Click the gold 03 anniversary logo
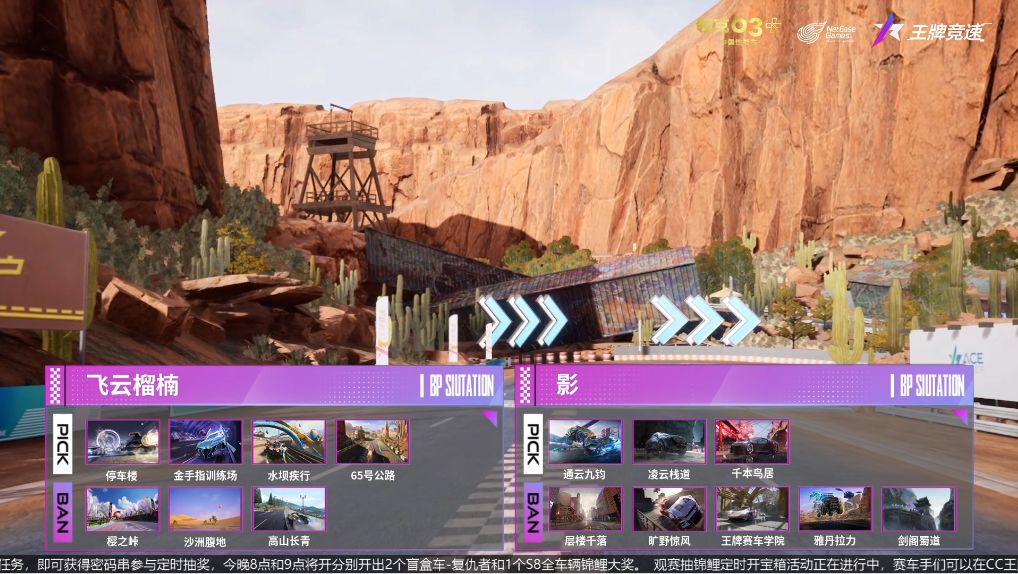The width and height of the screenshot is (1018, 574). [x=739, y=30]
